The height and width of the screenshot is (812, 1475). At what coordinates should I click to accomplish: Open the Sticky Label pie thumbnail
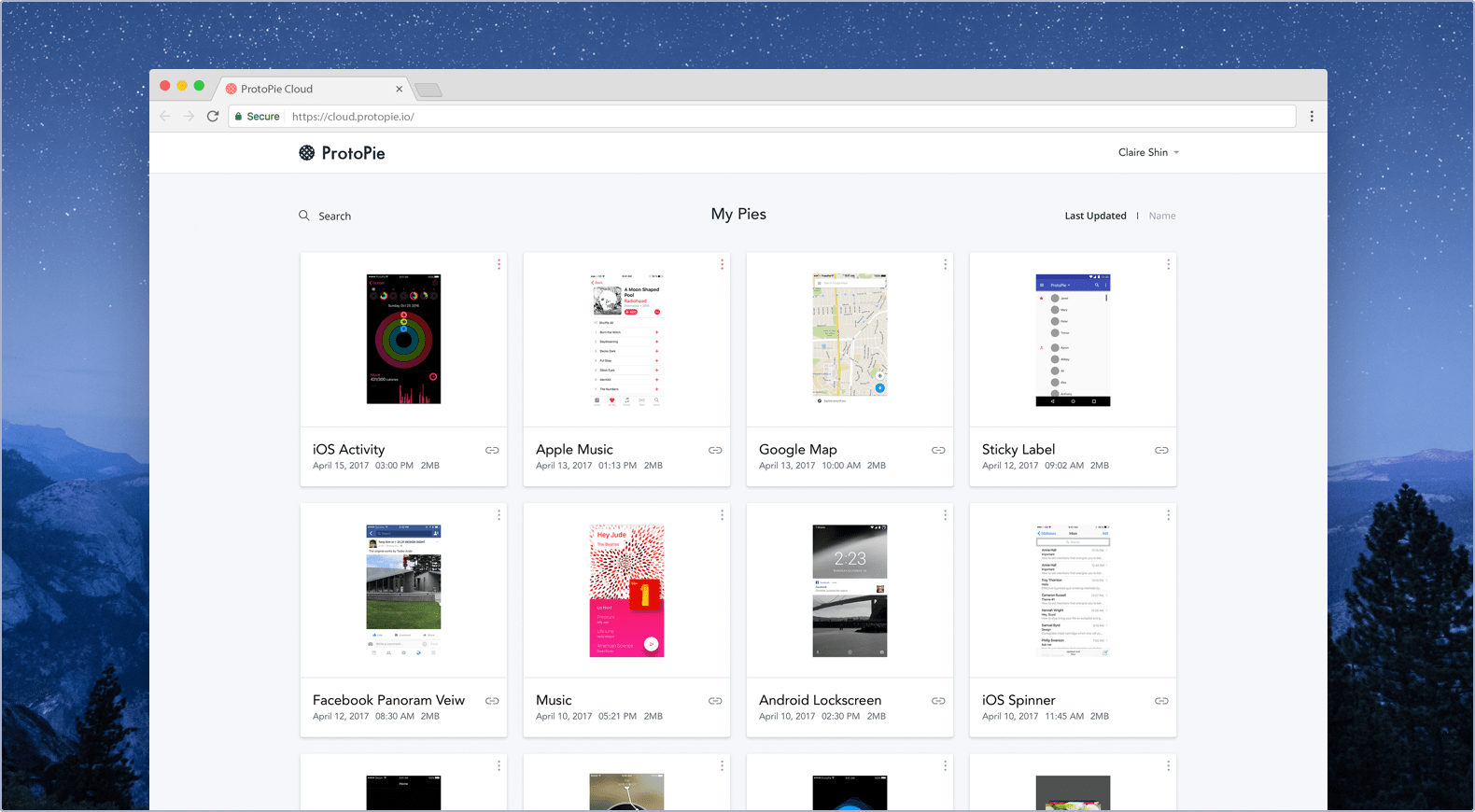[x=1073, y=340]
